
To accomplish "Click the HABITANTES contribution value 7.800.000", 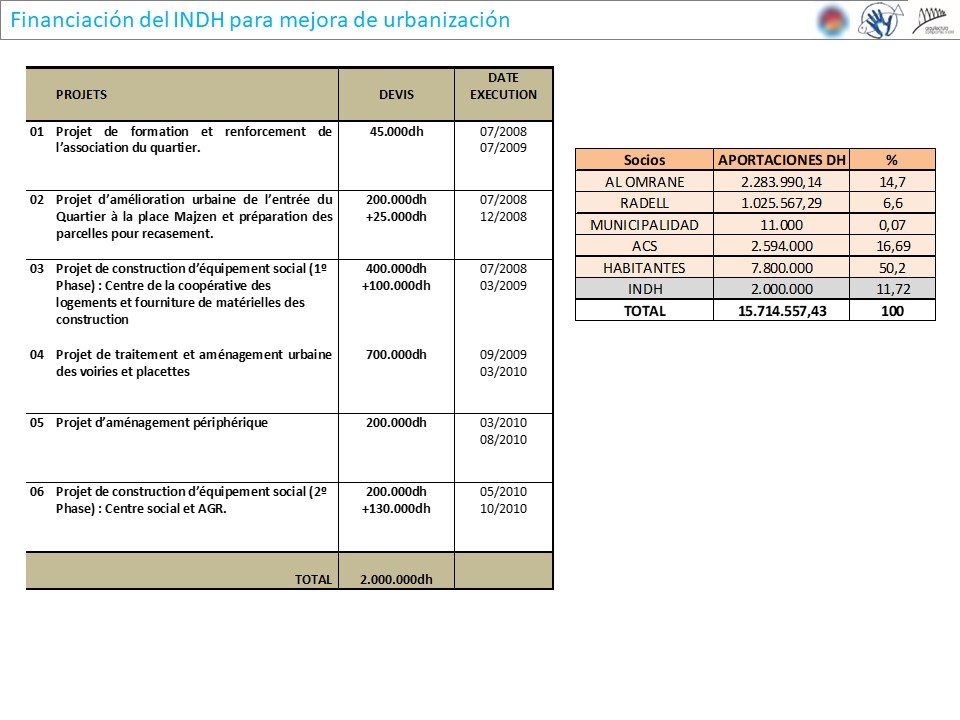I will tap(781, 268).
